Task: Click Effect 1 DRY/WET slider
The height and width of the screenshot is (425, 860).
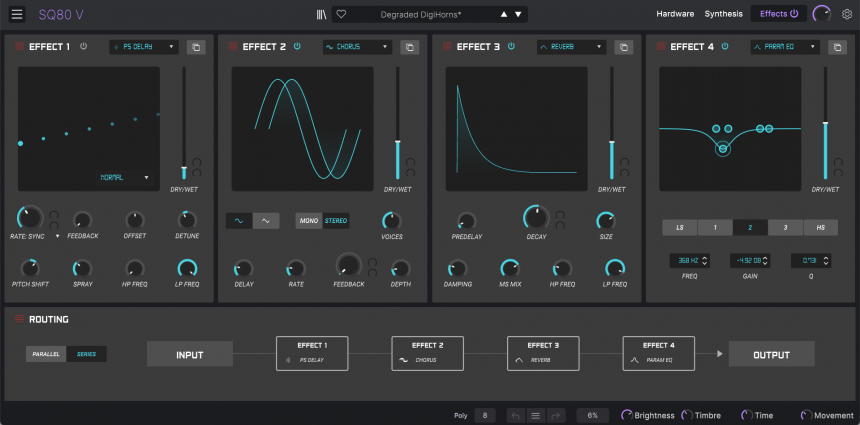Action: 184,123
